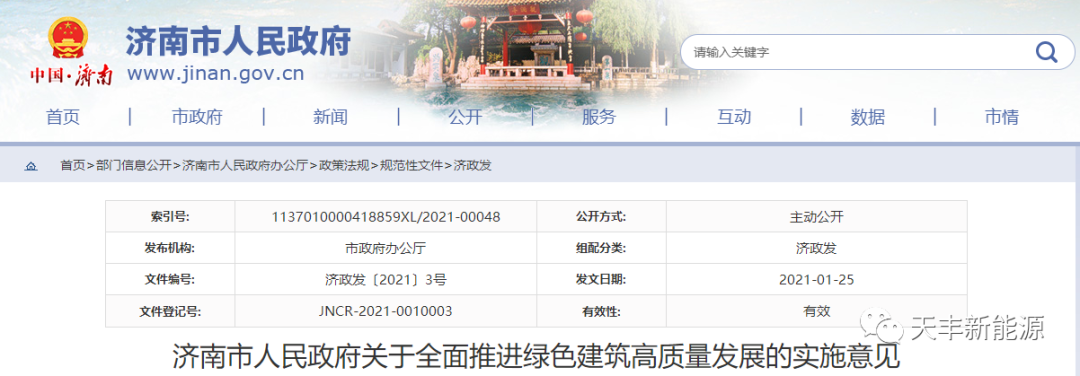1080x376 pixels.
Task: Click the 济南市人民政府办公厅 breadcrumb link
Action: (x=245, y=166)
